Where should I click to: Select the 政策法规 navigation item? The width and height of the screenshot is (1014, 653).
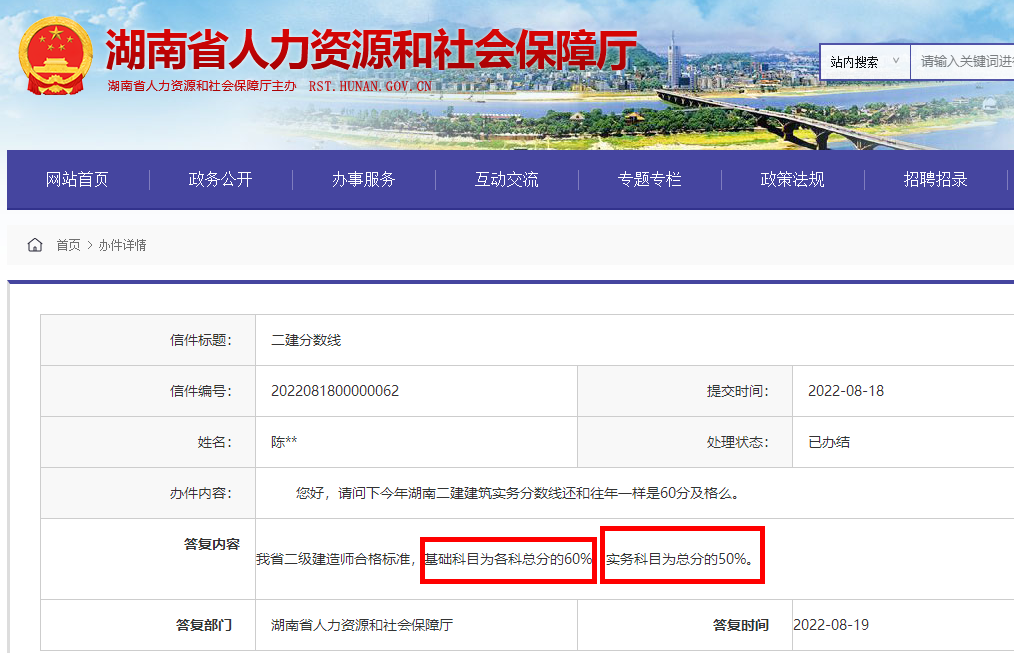click(792, 180)
